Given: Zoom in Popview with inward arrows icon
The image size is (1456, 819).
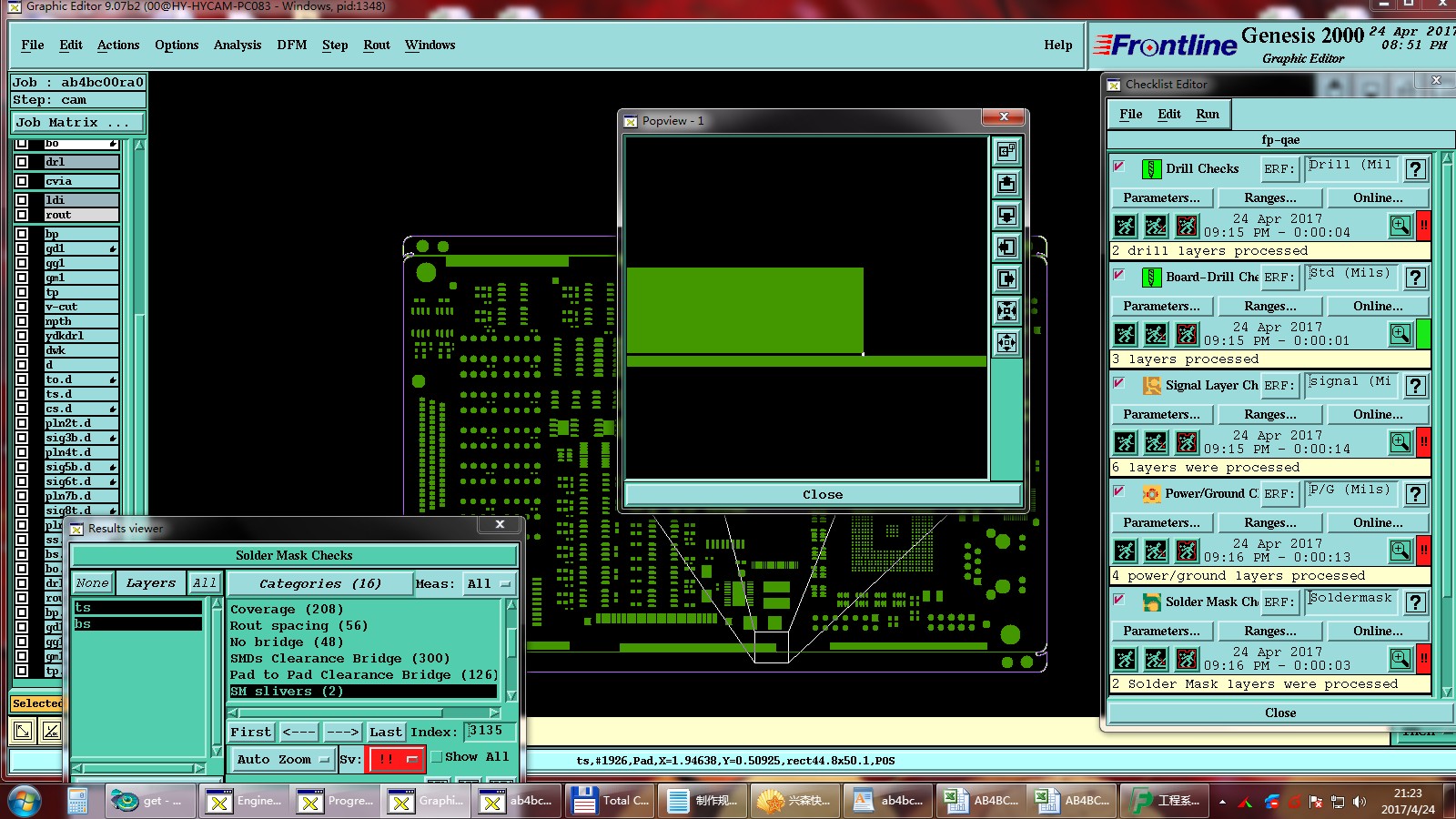Looking at the screenshot, I should pyautogui.click(x=1006, y=311).
